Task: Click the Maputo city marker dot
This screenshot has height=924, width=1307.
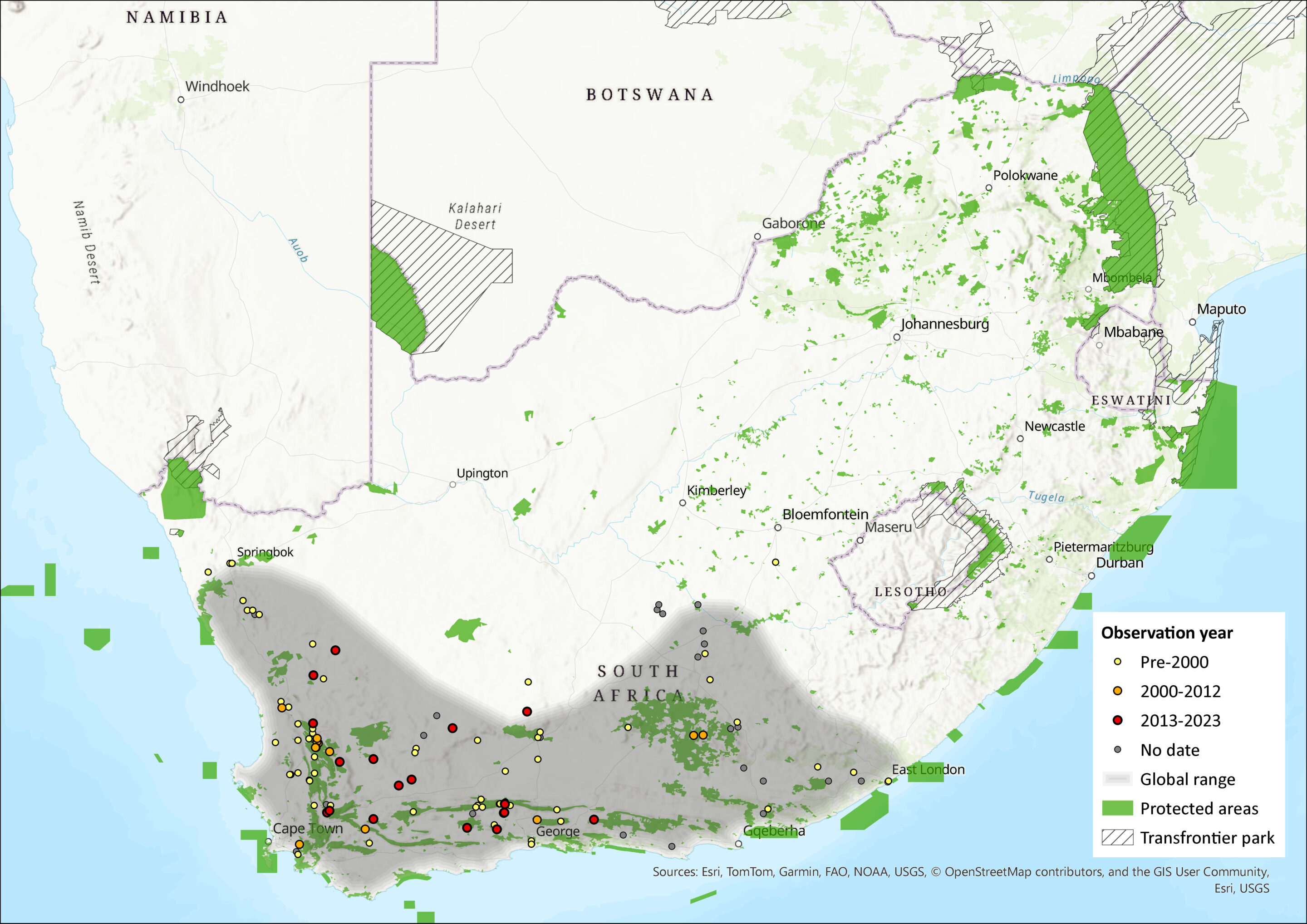Action: 1193,322
